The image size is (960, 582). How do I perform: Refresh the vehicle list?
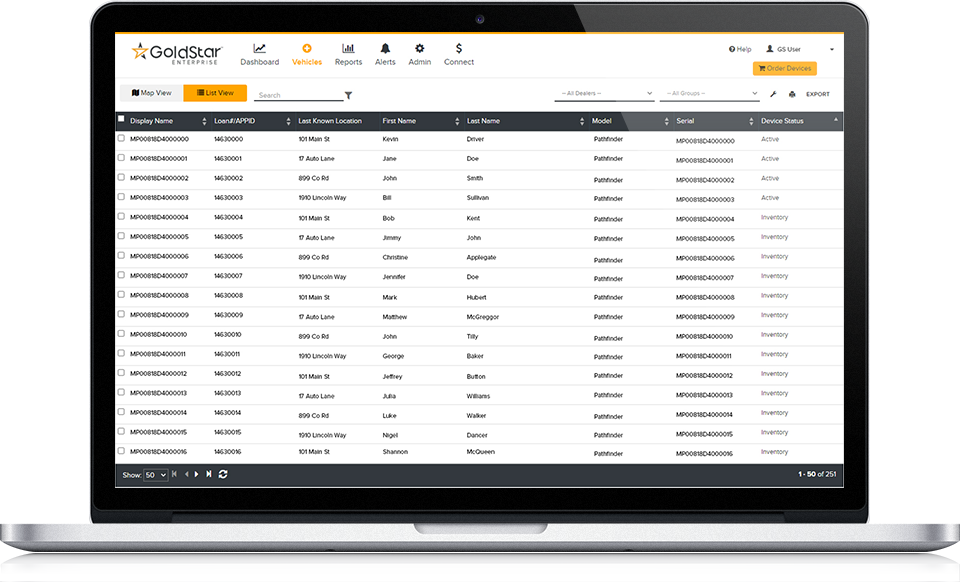click(x=223, y=474)
